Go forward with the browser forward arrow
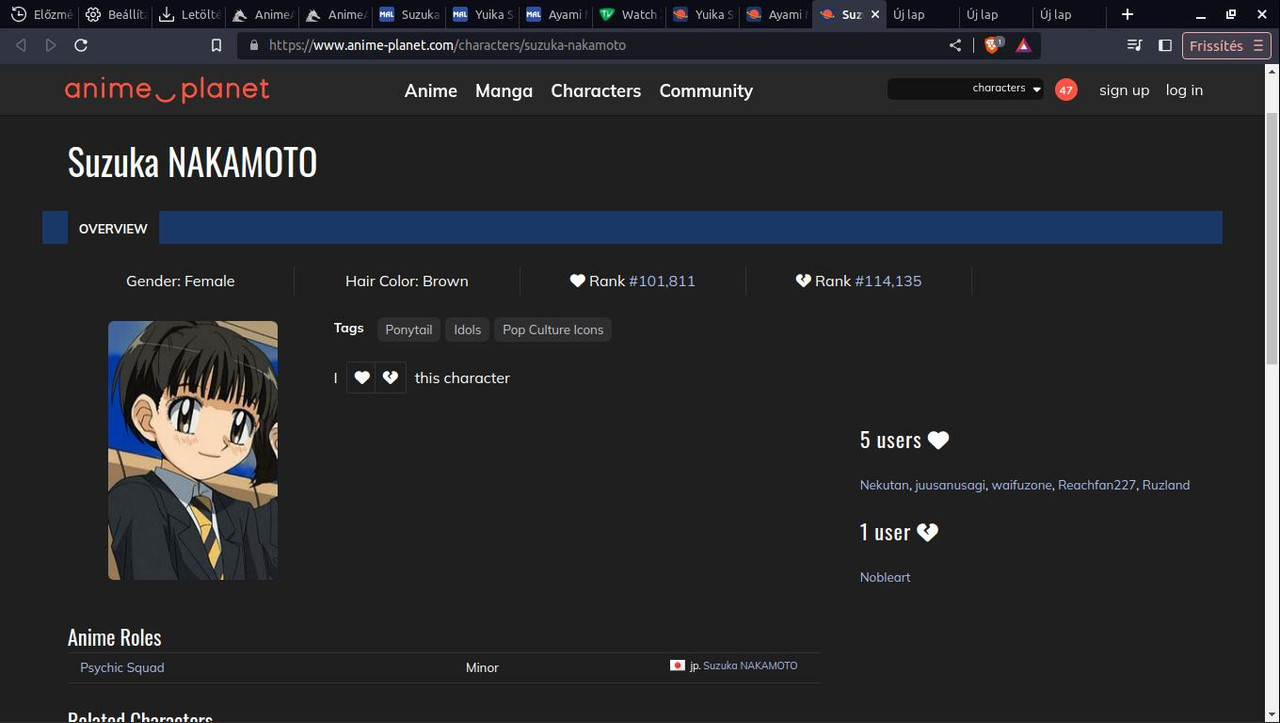1280x723 pixels. [x=51, y=45]
